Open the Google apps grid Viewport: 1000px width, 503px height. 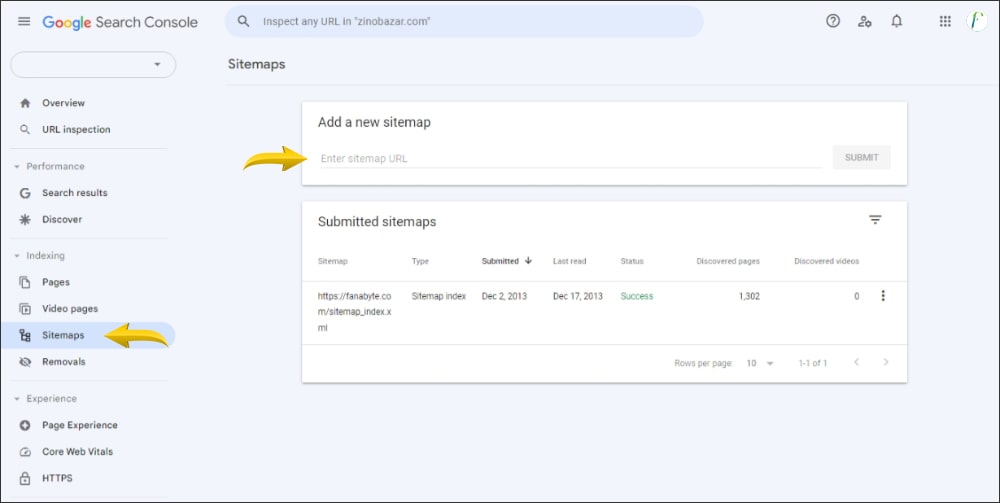click(x=945, y=21)
